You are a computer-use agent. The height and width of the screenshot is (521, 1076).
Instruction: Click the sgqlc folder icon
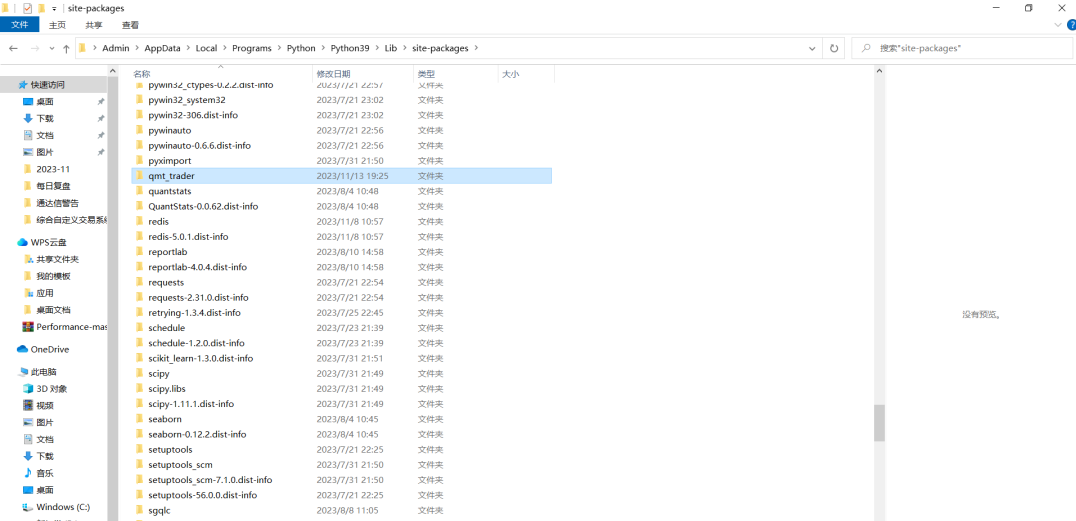point(139,510)
